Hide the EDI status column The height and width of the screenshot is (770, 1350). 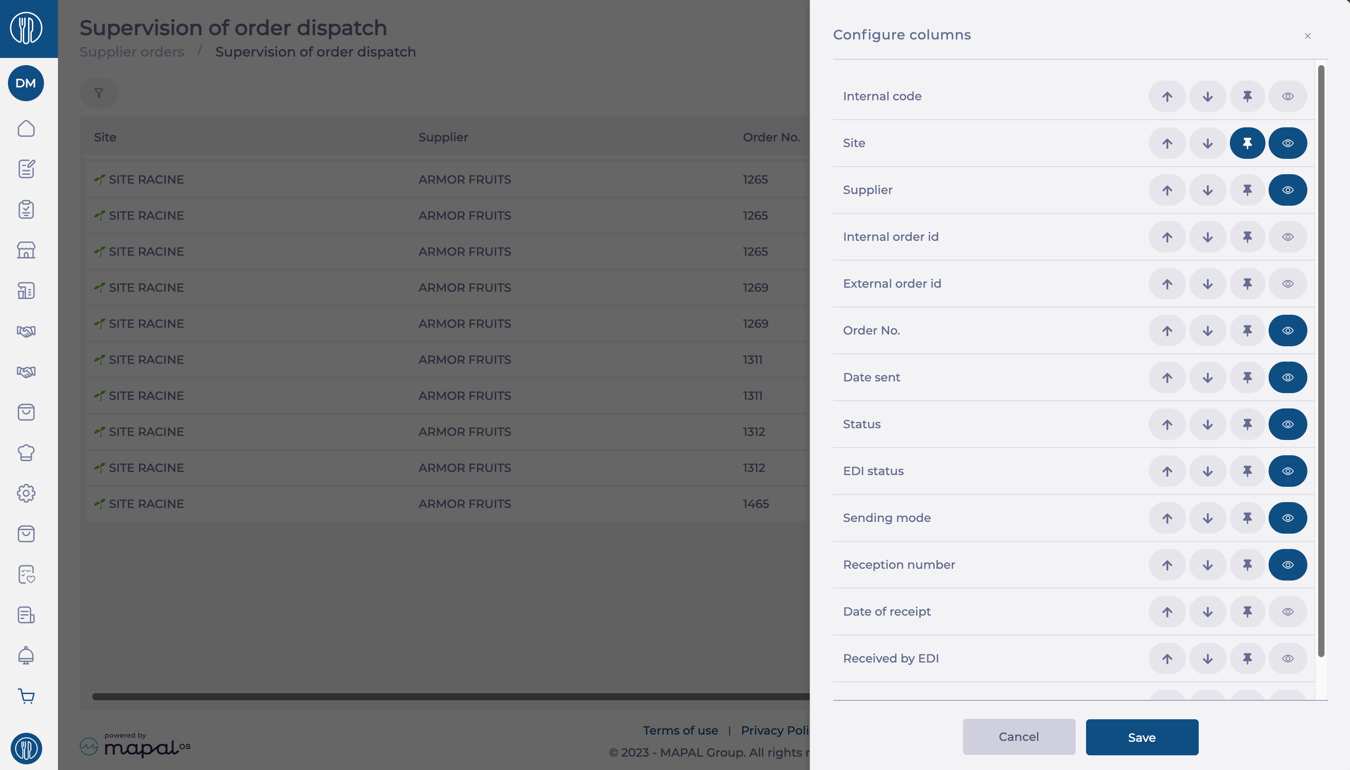tap(1287, 471)
